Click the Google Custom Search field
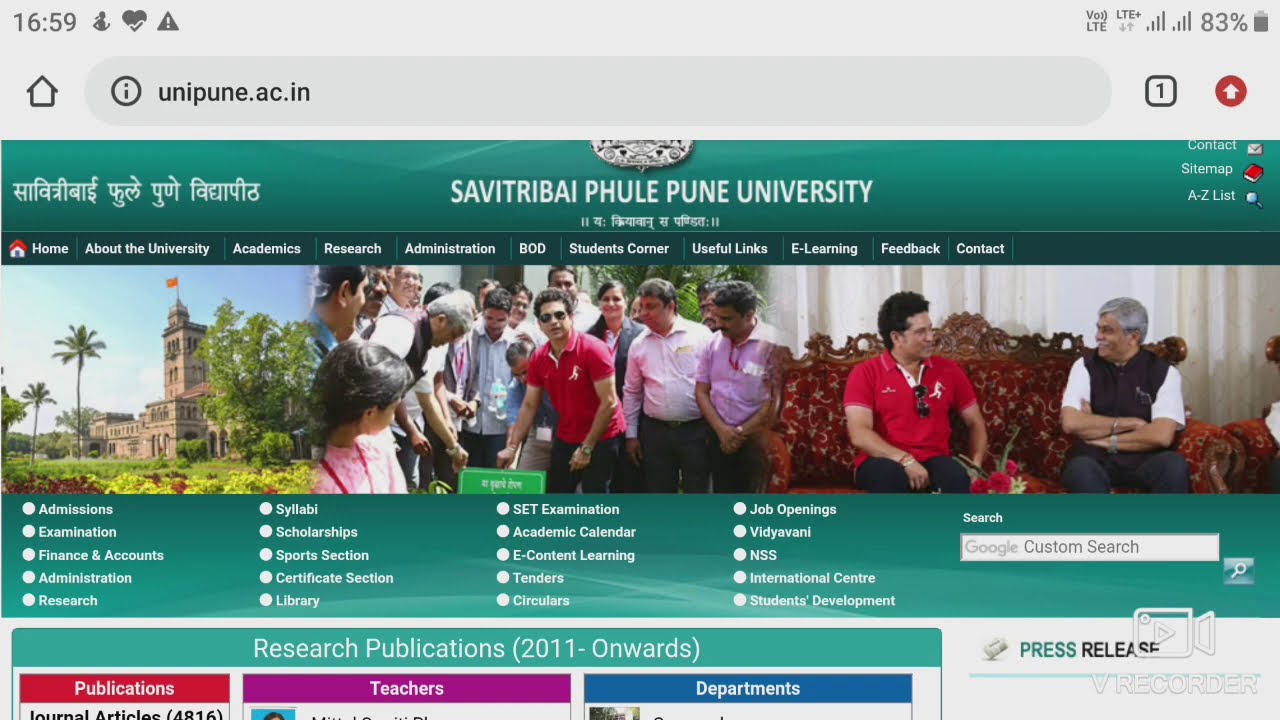This screenshot has height=720, width=1280. click(x=1089, y=547)
